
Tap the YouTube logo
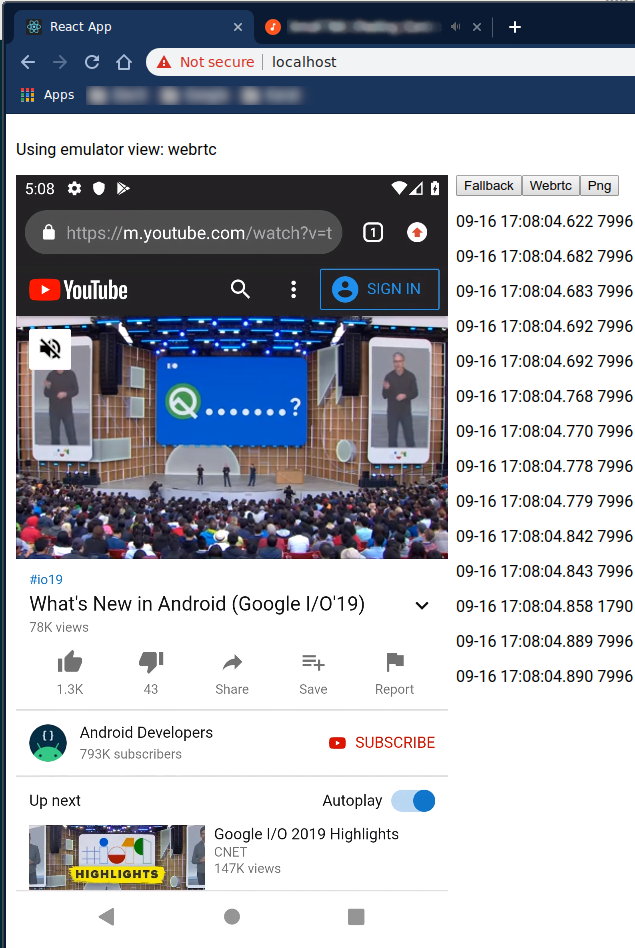(79, 290)
